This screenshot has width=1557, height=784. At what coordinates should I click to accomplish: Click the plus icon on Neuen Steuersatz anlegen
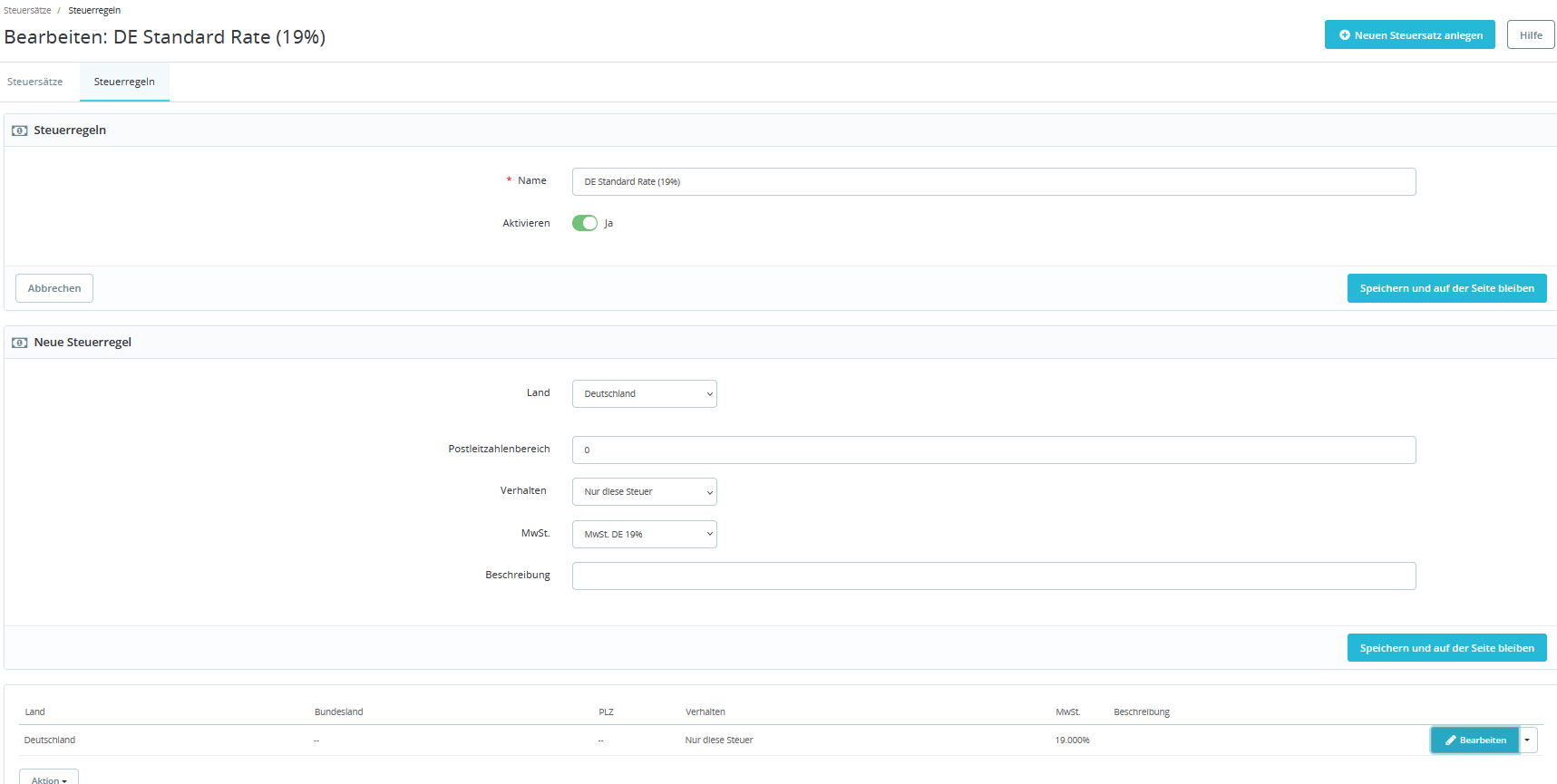point(1345,35)
